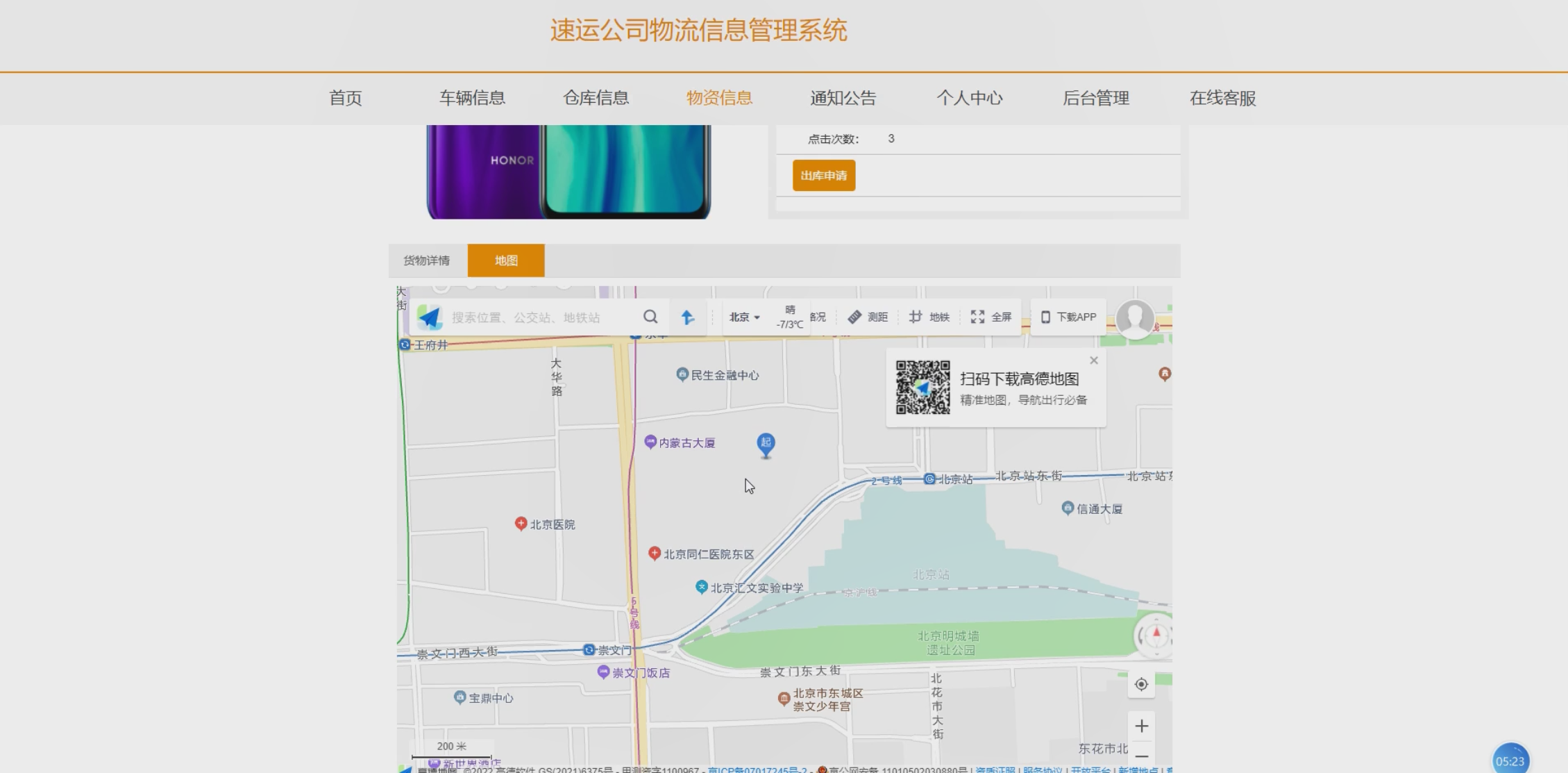Click the 崇文门 subway station icon
Image resolution: width=1568 pixels, height=773 pixels.
click(x=589, y=650)
